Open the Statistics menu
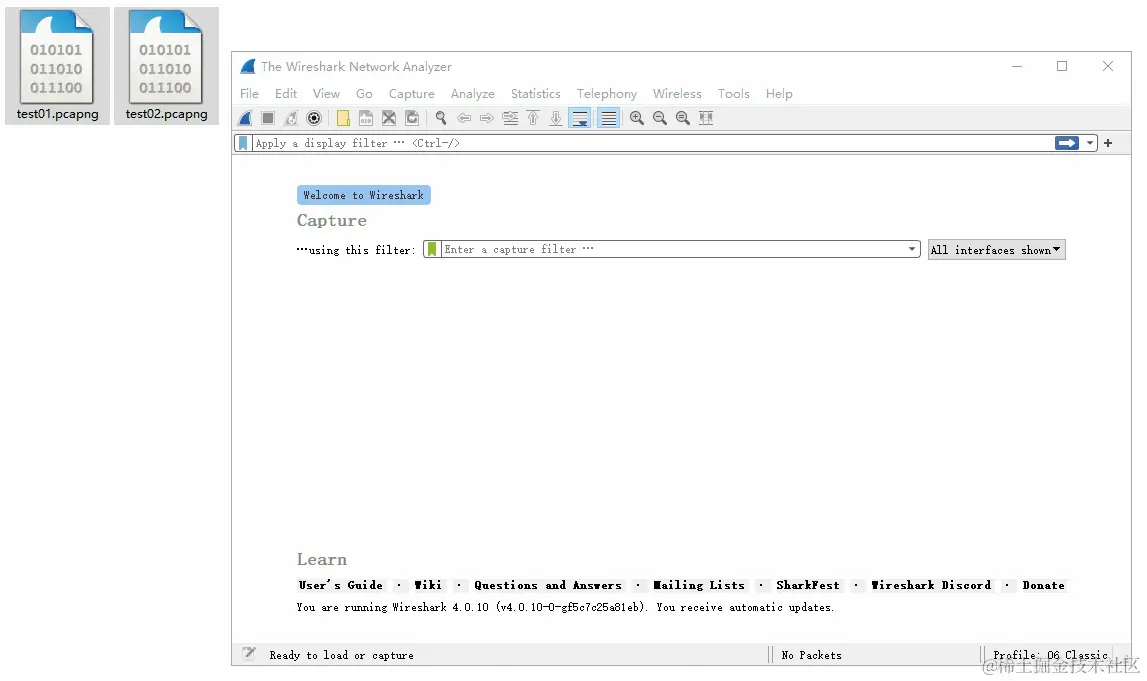The height and width of the screenshot is (681, 1147). pyautogui.click(x=535, y=94)
